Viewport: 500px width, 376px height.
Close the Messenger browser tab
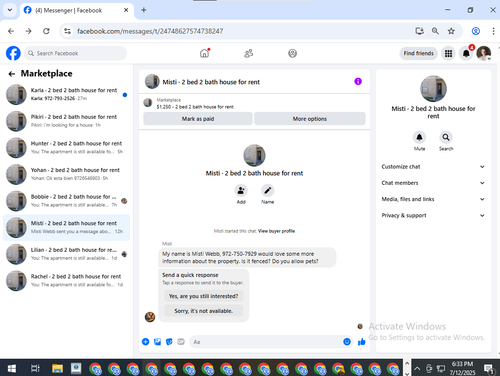126,10
